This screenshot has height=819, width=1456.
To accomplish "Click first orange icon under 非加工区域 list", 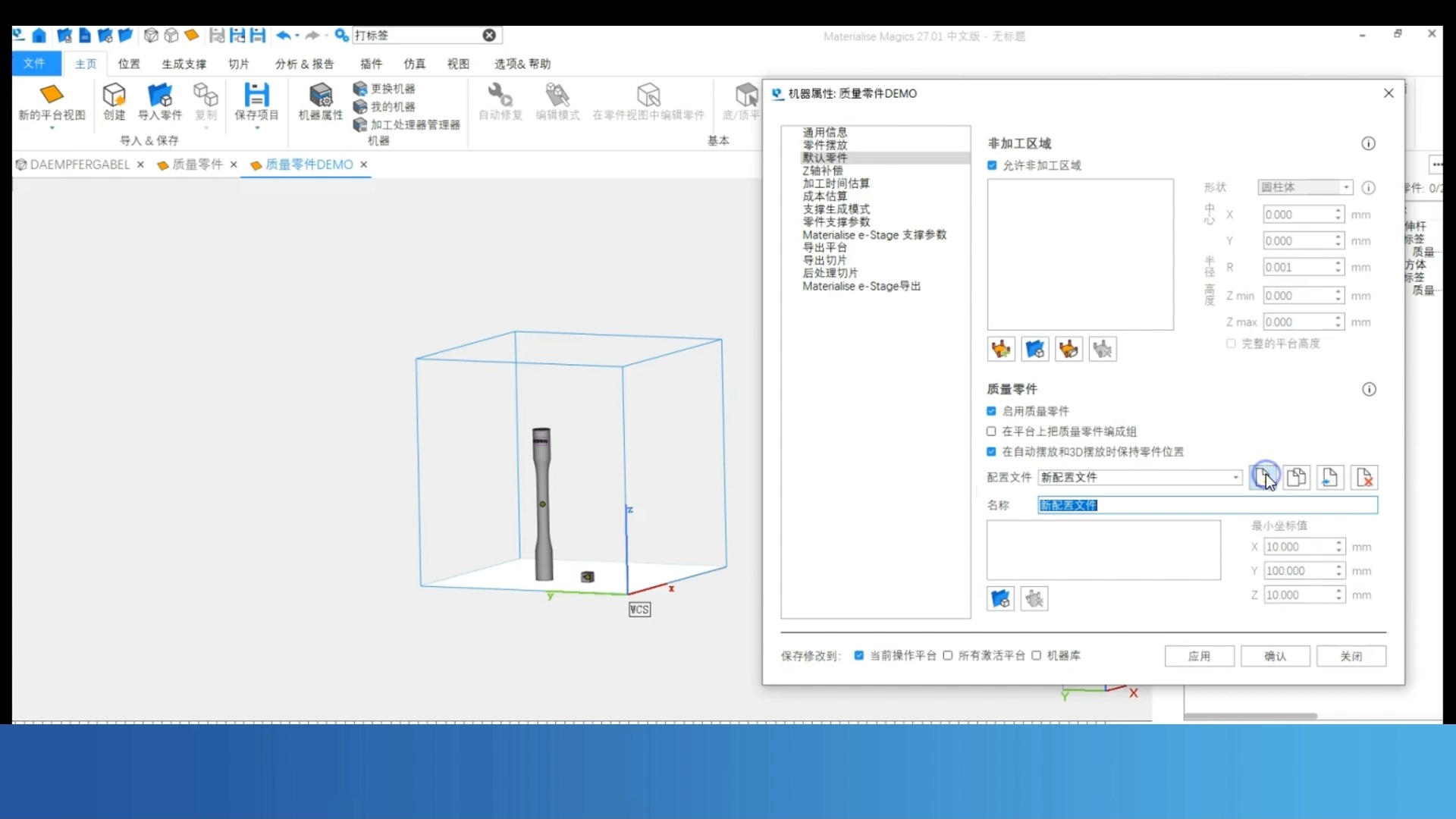I will 1001,349.
